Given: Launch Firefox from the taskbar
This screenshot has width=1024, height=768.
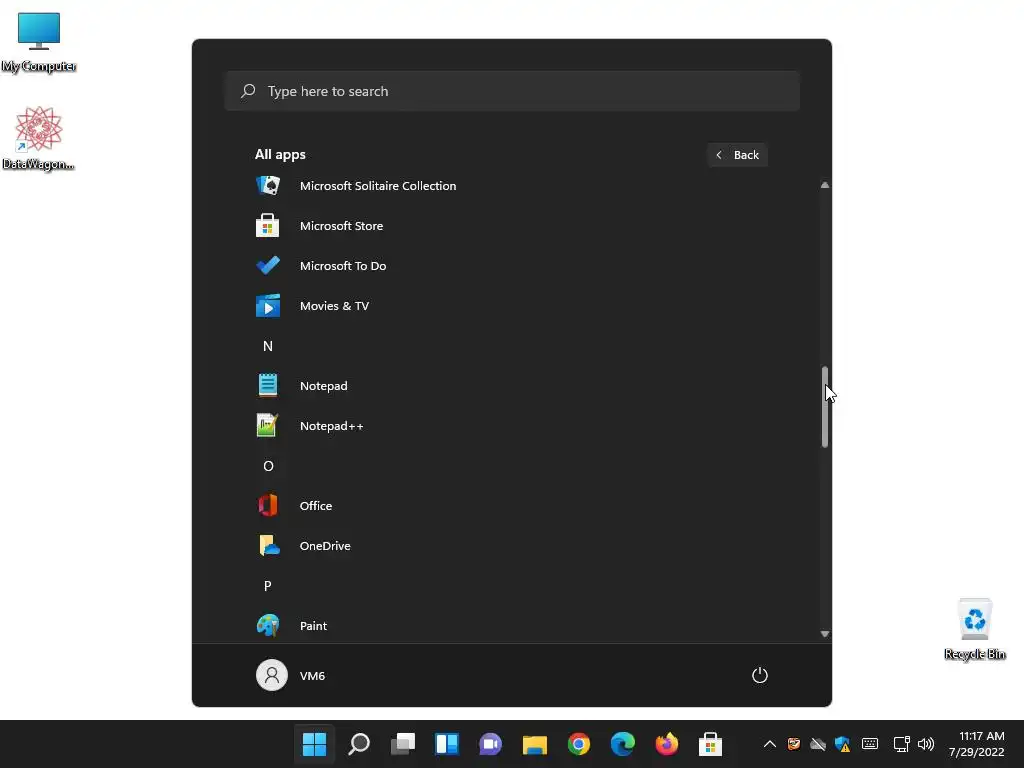Looking at the screenshot, I should pyautogui.click(x=667, y=744).
